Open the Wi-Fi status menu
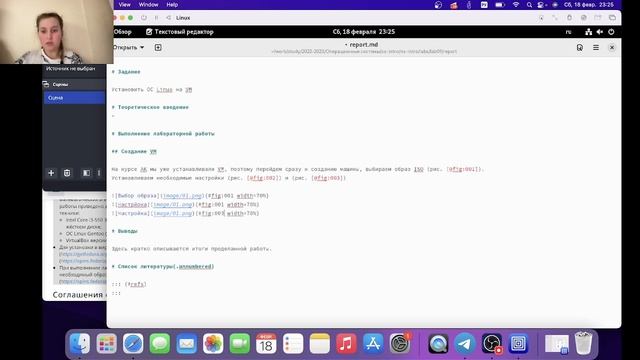This screenshot has height=360, width=640. pos(516,5)
